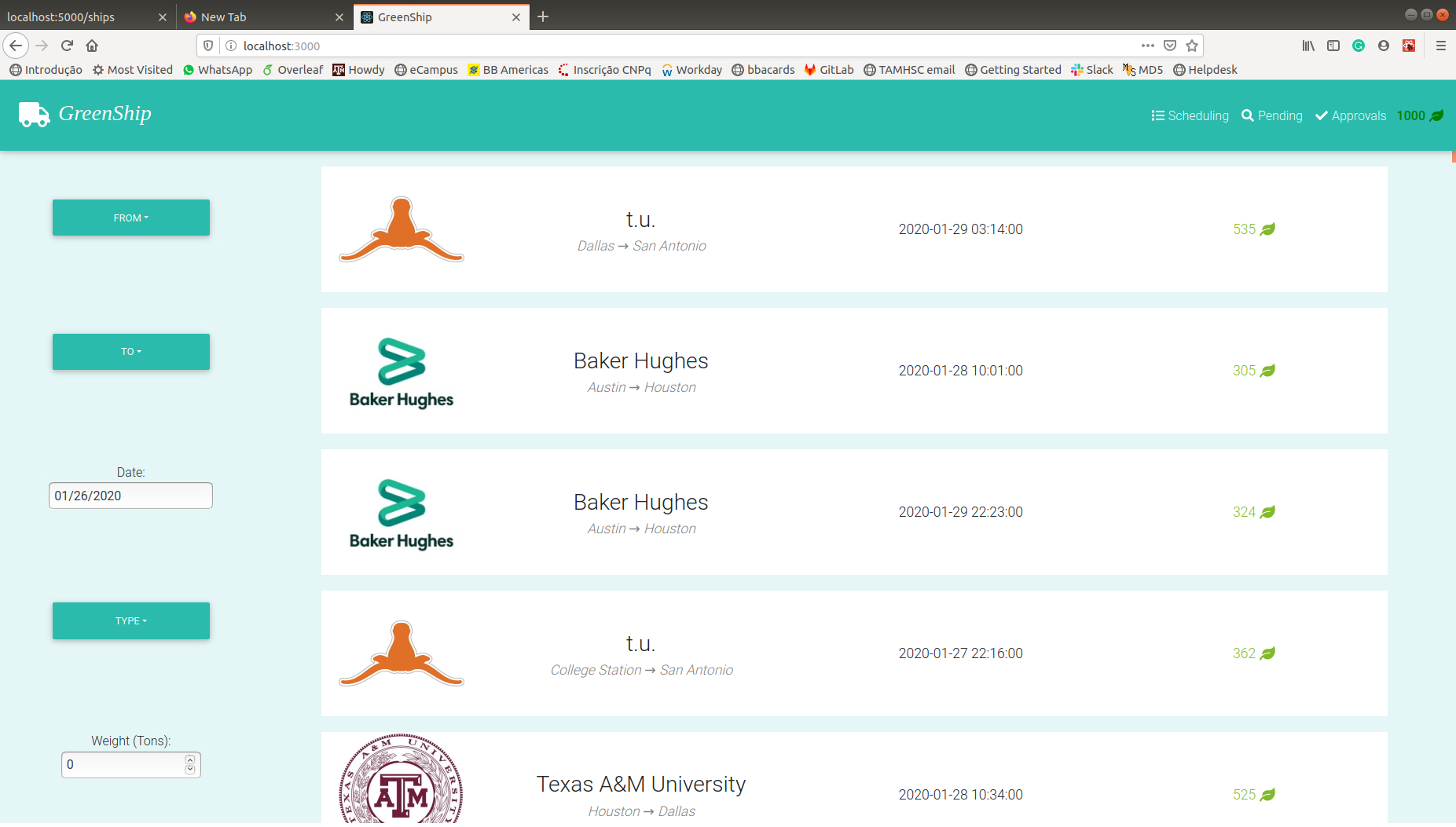Screen dimensions: 1456x827
Task: Open the WhatsApp bookmark
Action: (218, 70)
